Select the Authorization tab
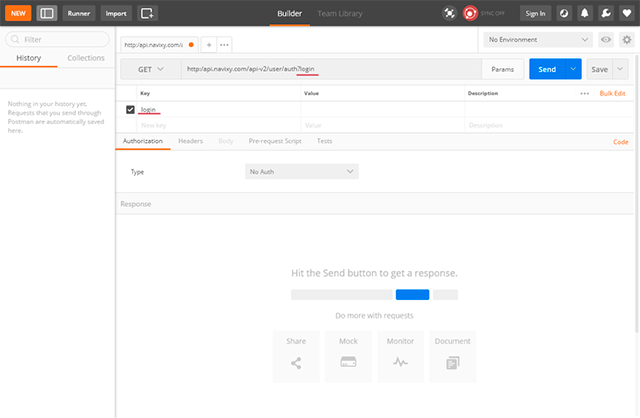The image size is (640, 418). tap(143, 141)
